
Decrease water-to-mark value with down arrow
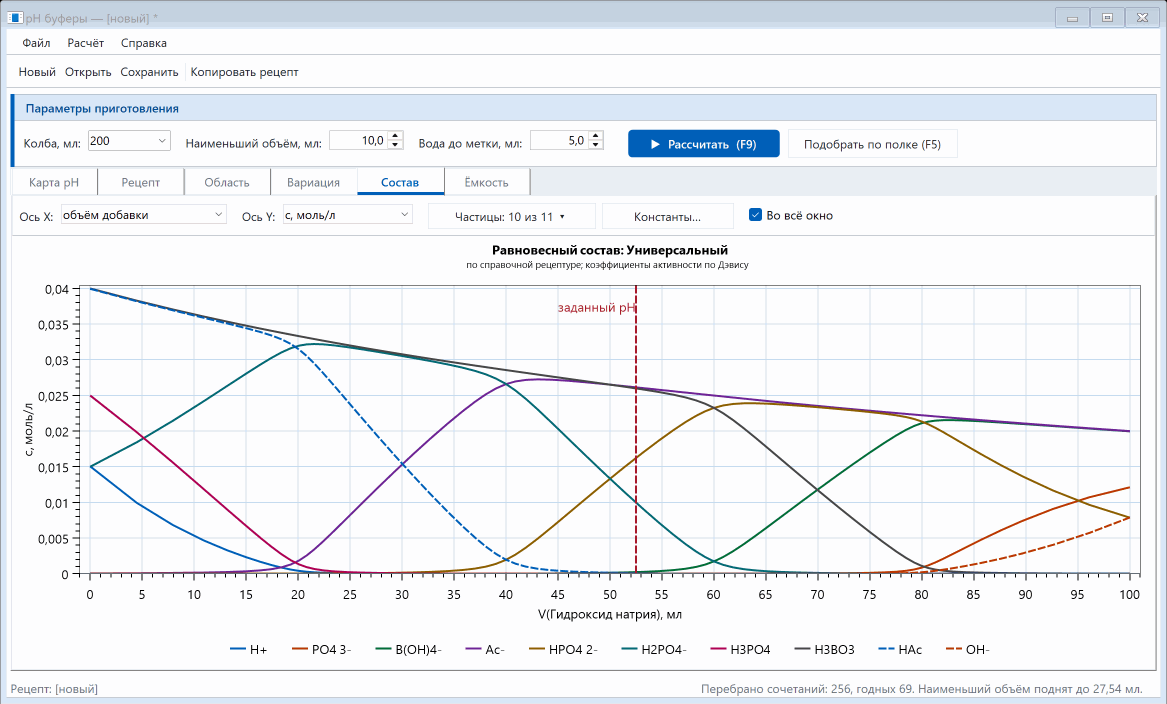tap(595, 144)
